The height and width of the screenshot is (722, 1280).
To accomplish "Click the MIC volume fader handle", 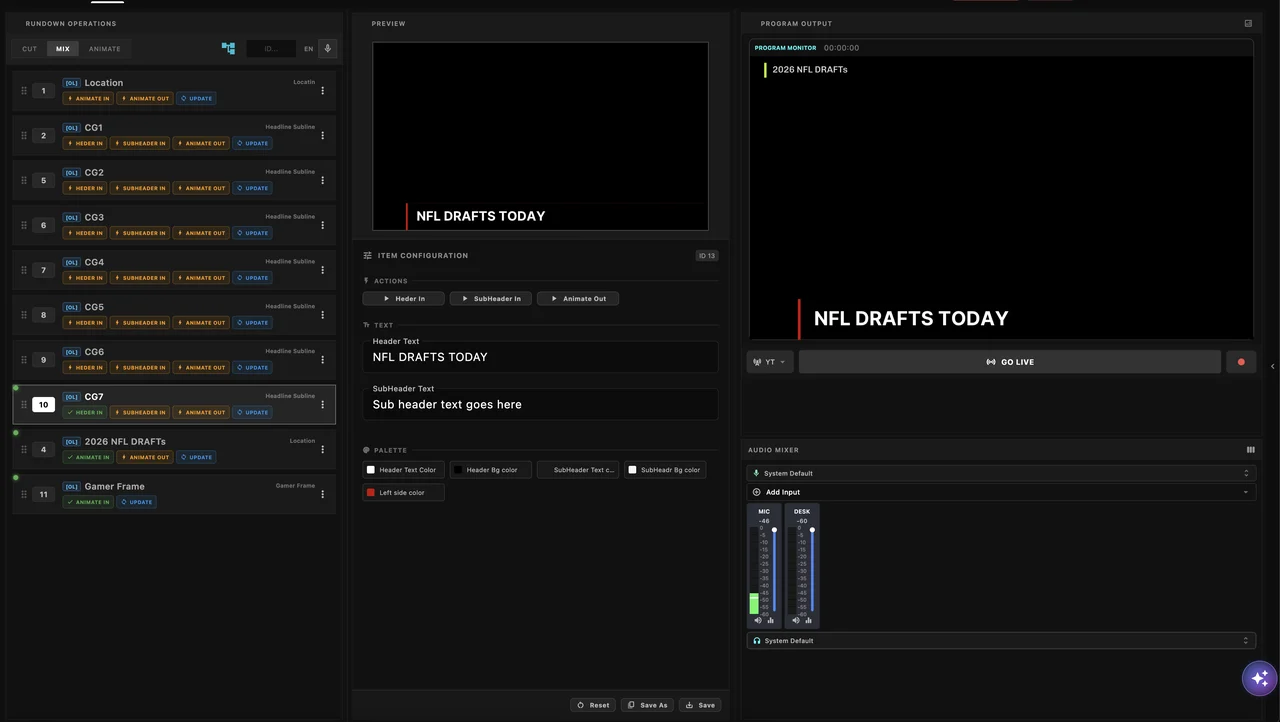I will (774, 530).
